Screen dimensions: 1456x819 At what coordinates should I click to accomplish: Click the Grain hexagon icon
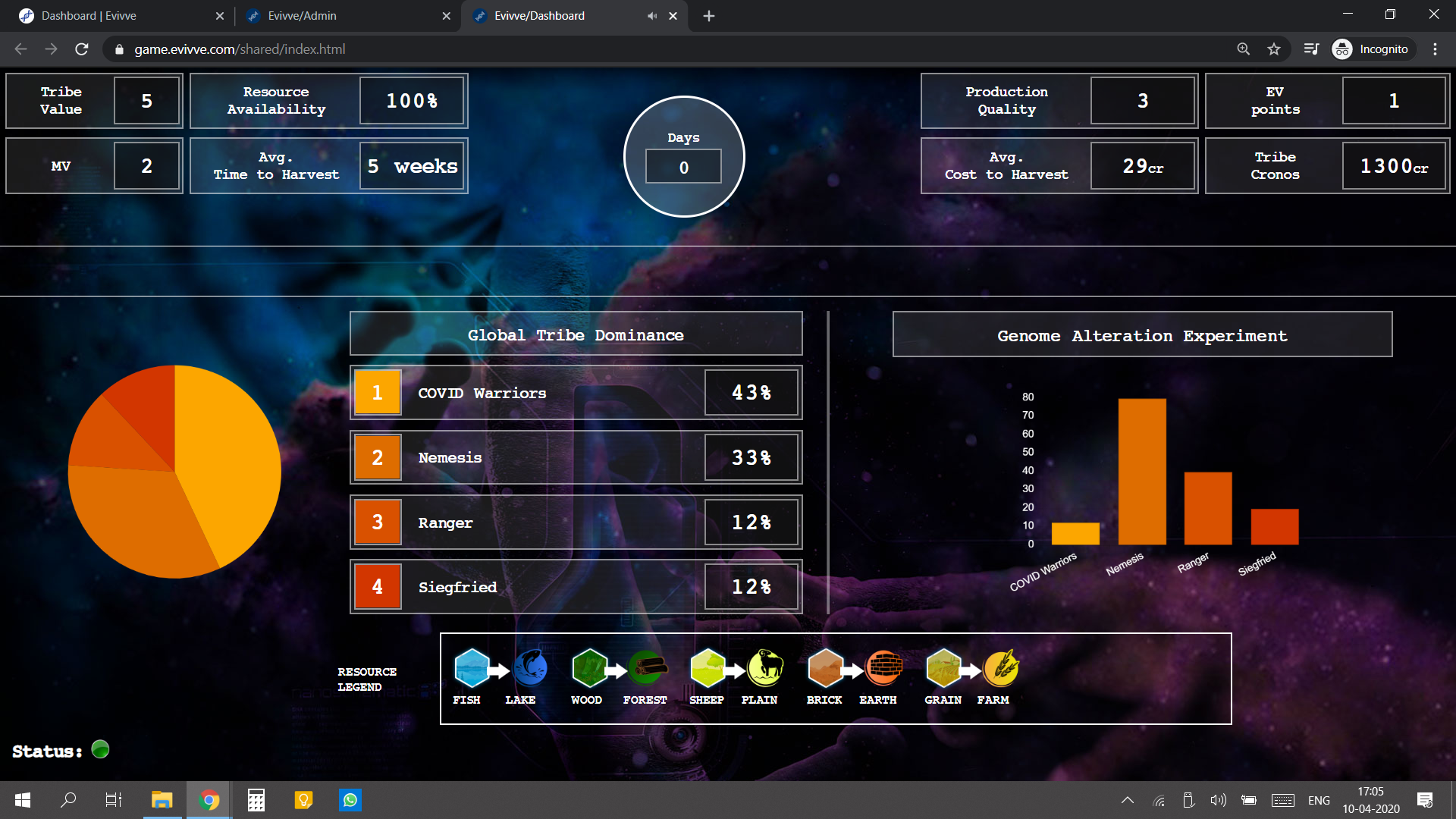pos(943,667)
